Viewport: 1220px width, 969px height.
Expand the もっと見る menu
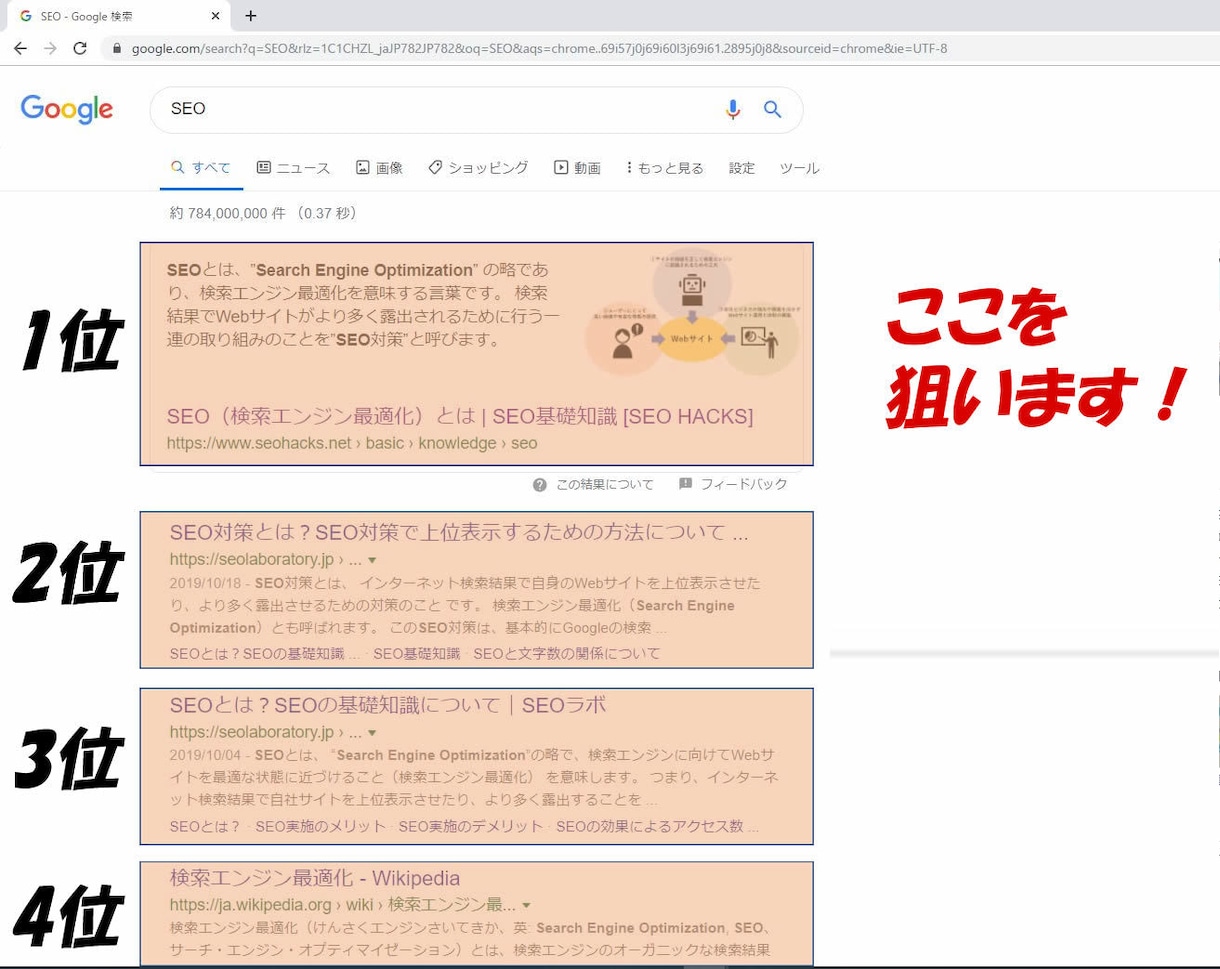pyautogui.click(x=665, y=168)
